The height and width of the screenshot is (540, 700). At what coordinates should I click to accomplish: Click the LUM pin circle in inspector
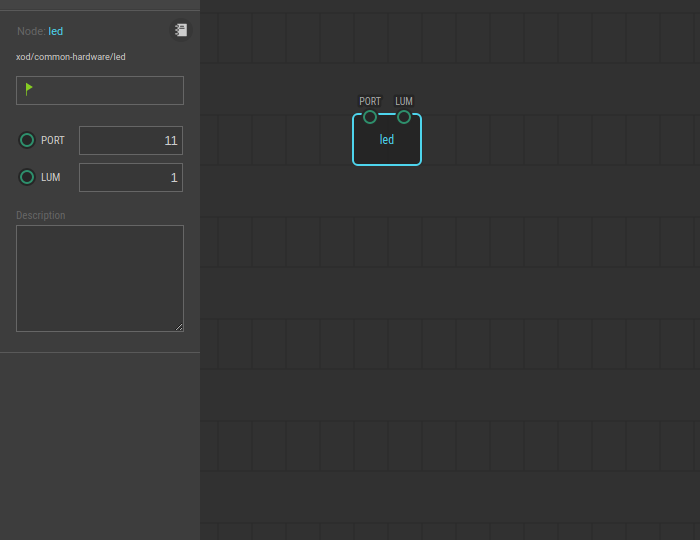click(27, 177)
